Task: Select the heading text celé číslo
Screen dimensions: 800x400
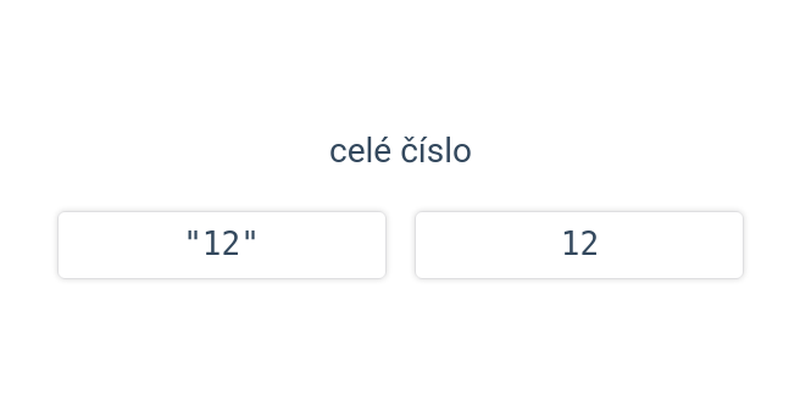Action: tap(400, 151)
